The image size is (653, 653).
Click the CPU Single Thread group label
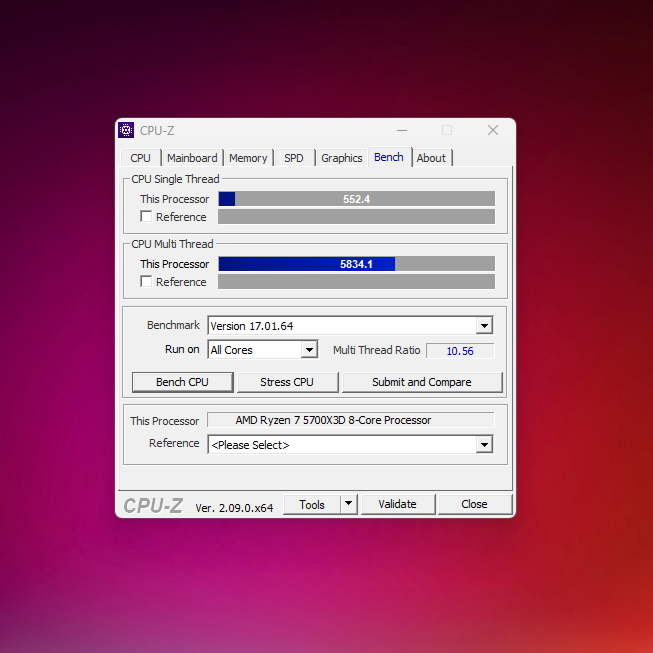point(175,179)
